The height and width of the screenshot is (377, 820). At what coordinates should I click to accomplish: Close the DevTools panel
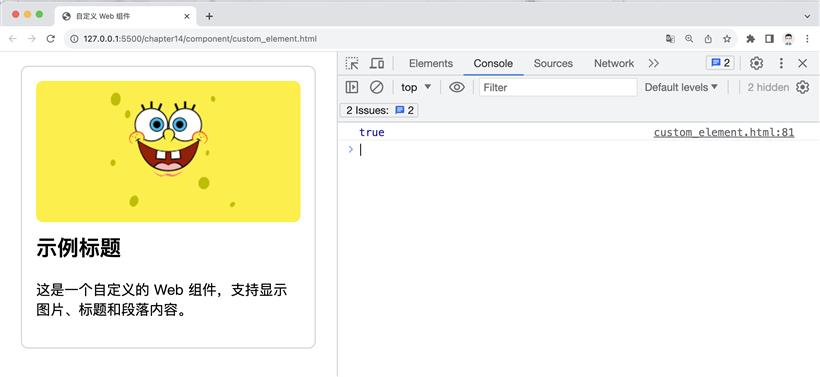(x=803, y=63)
